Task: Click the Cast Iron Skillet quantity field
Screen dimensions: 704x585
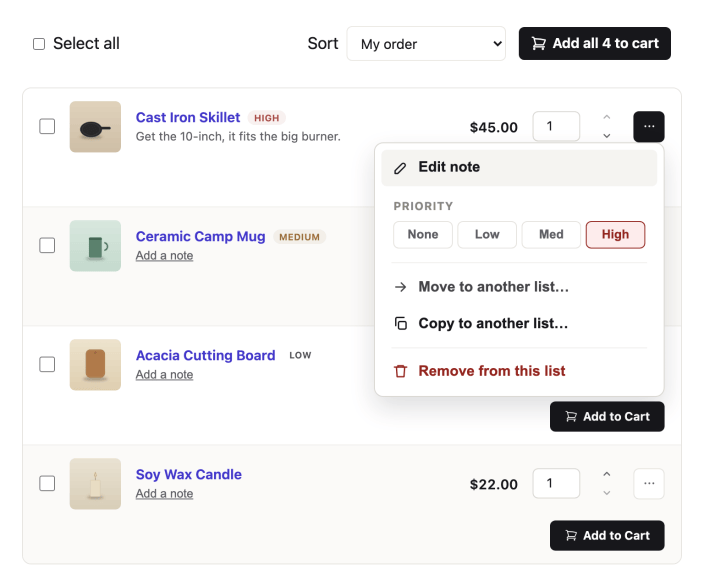Action: pyautogui.click(x=556, y=127)
